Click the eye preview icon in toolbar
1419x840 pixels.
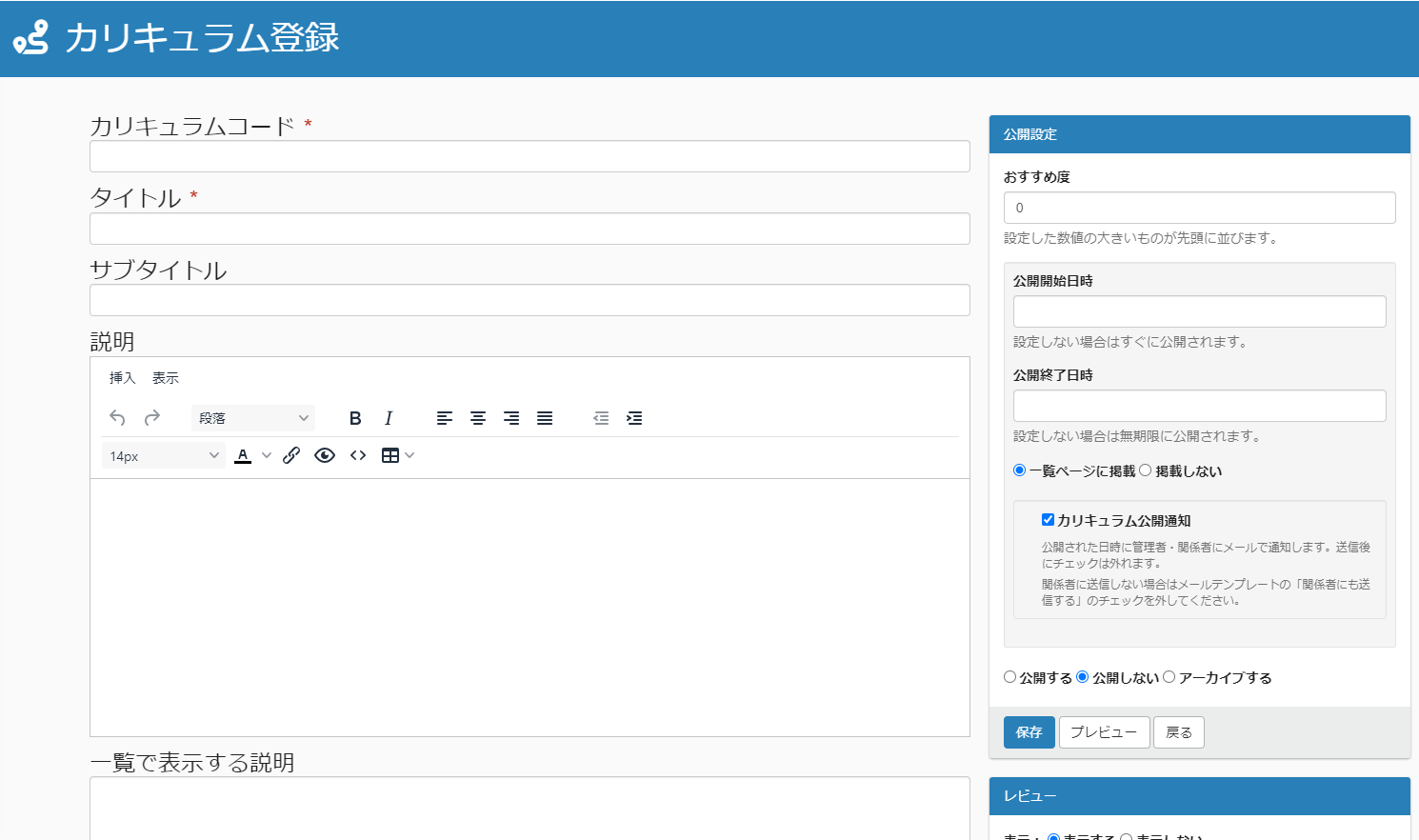325,455
